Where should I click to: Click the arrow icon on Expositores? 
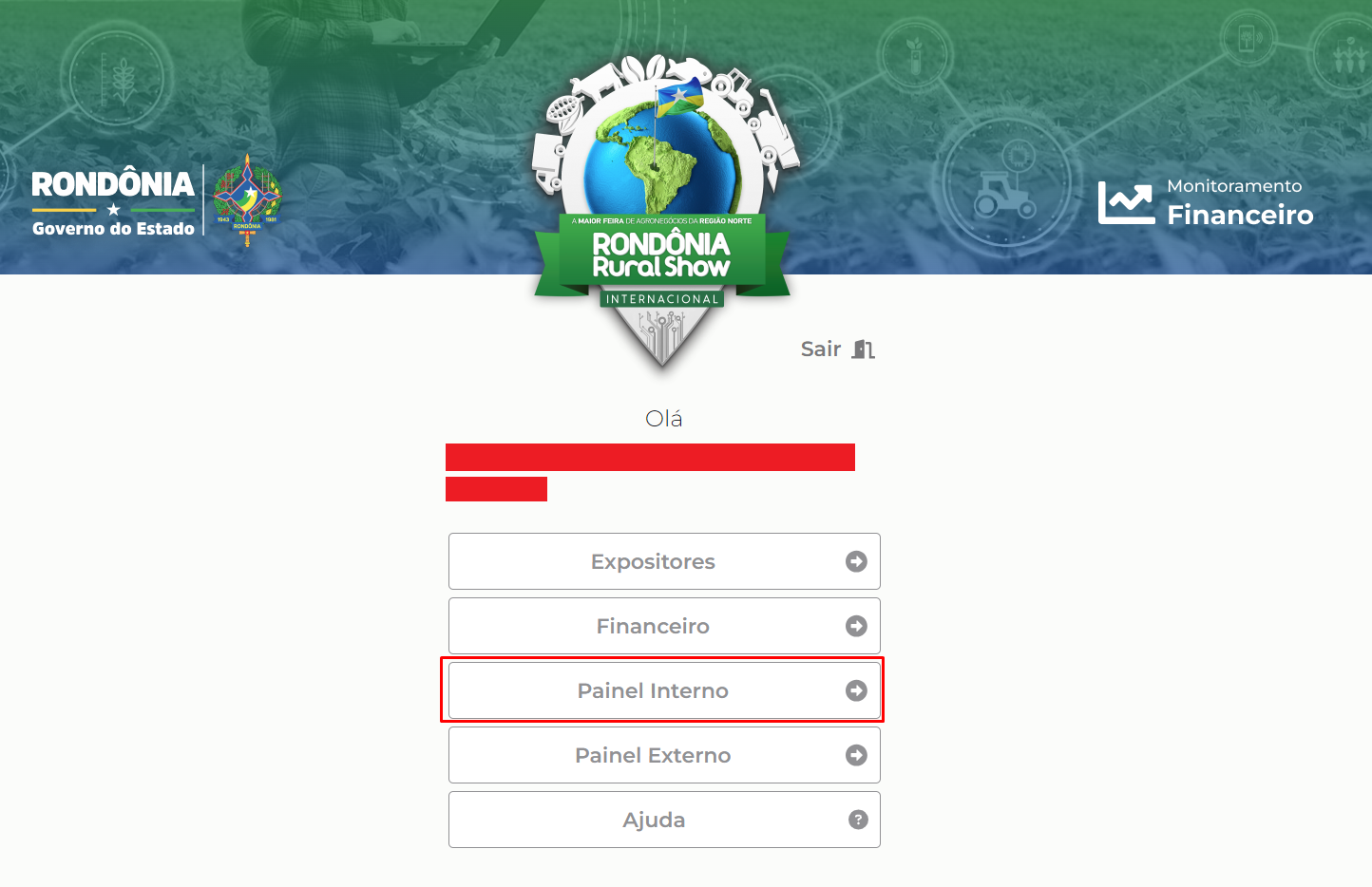coord(856,561)
